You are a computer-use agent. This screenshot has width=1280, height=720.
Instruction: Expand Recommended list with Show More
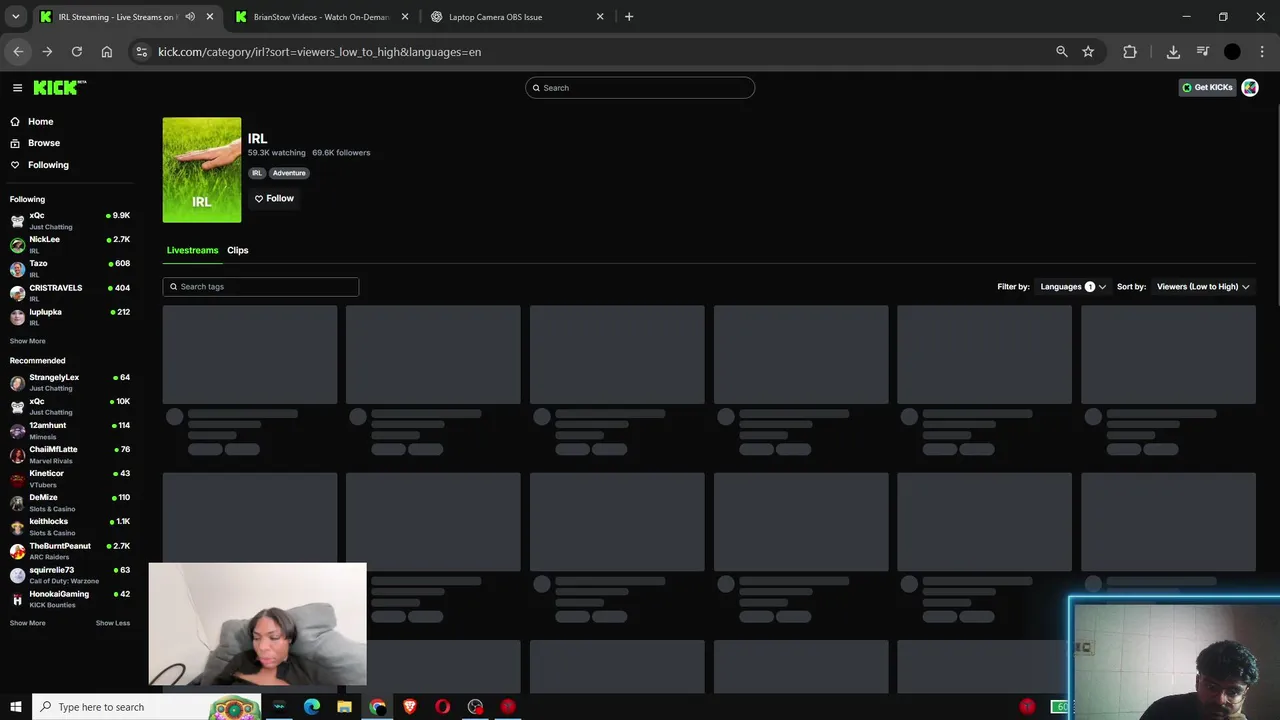tap(27, 623)
